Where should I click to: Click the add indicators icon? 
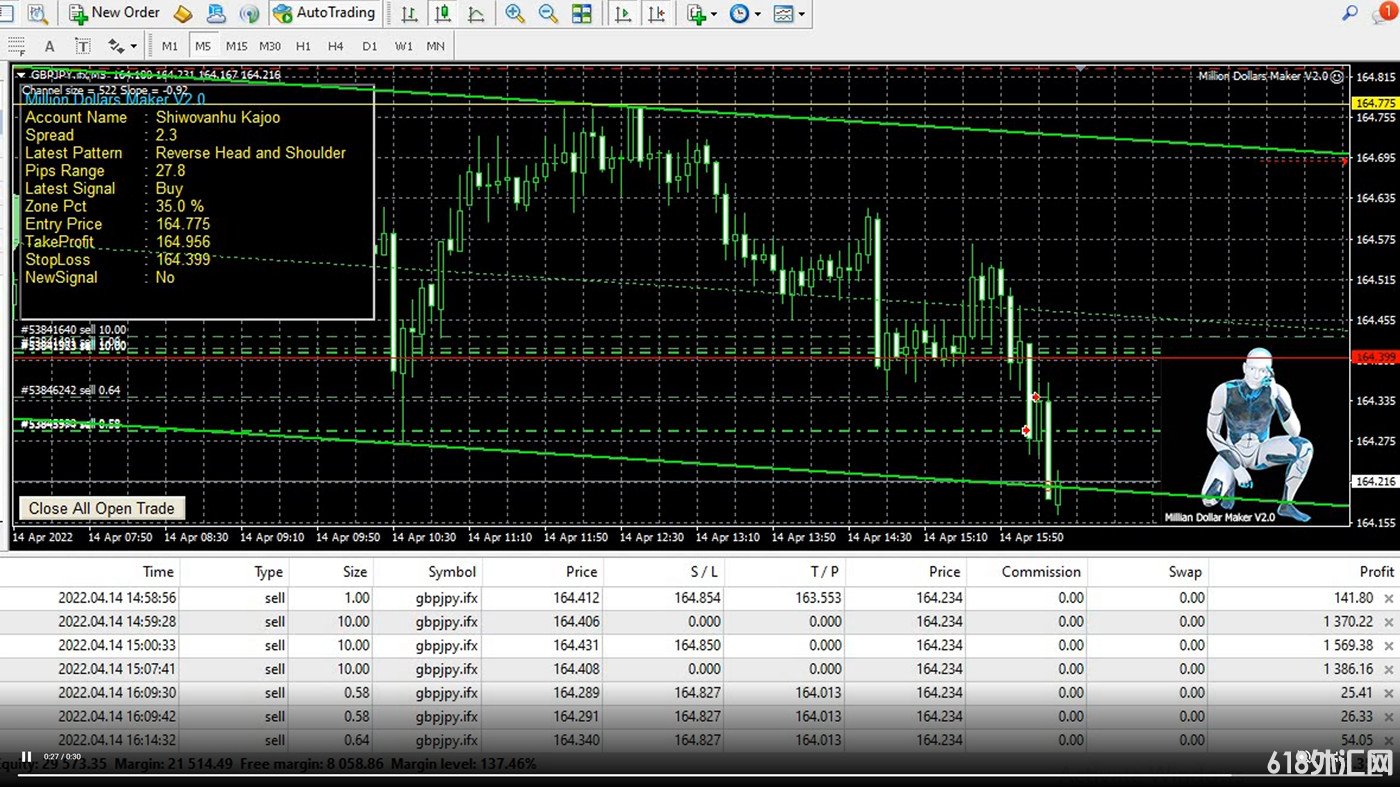click(x=696, y=14)
